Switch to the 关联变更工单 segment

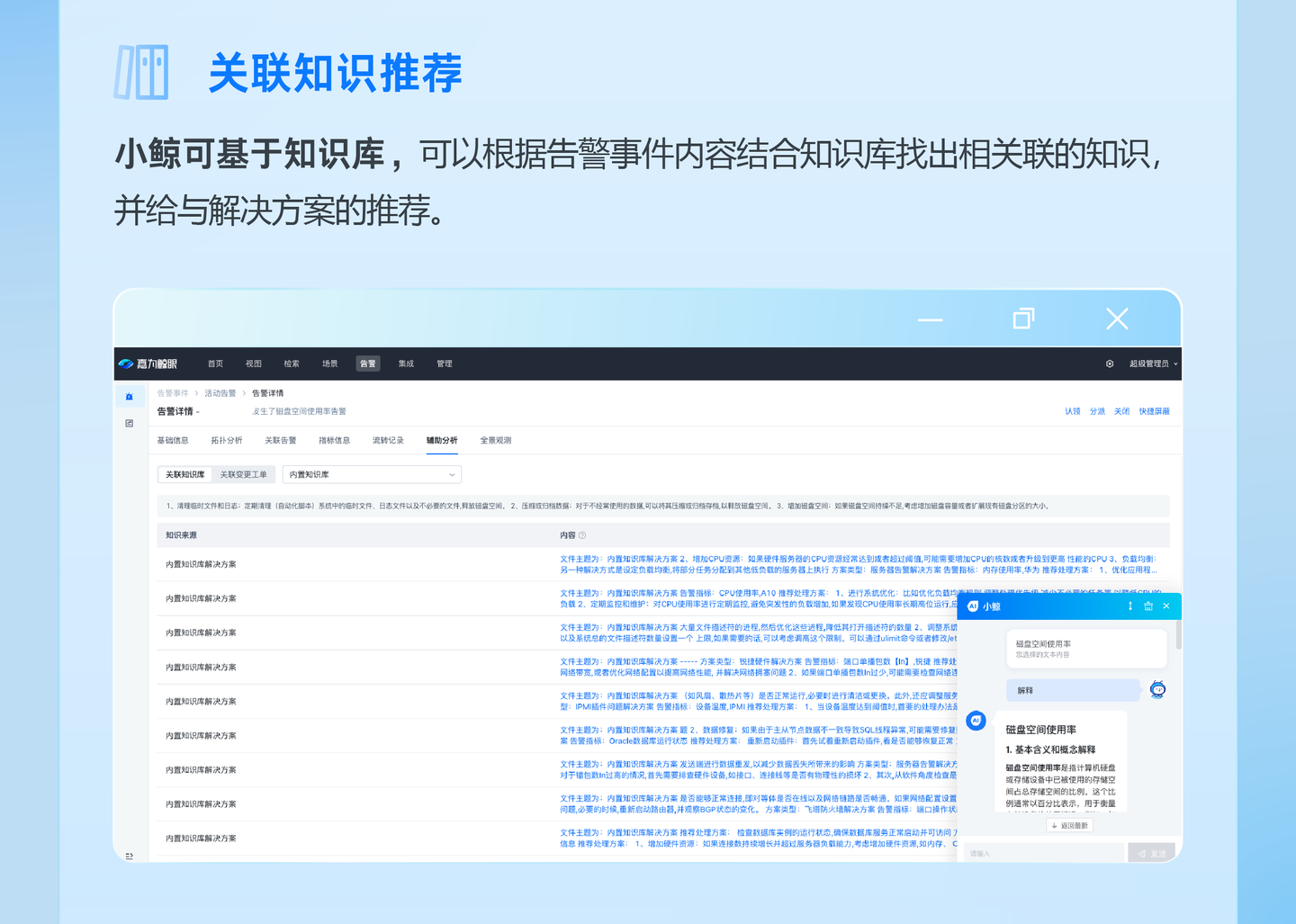click(x=243, y=474)
